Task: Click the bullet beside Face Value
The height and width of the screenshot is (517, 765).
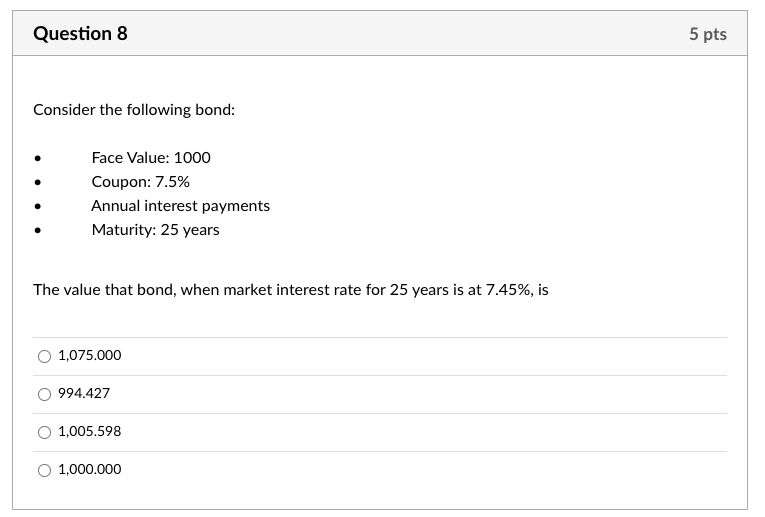Action: (x=38, y=159)
